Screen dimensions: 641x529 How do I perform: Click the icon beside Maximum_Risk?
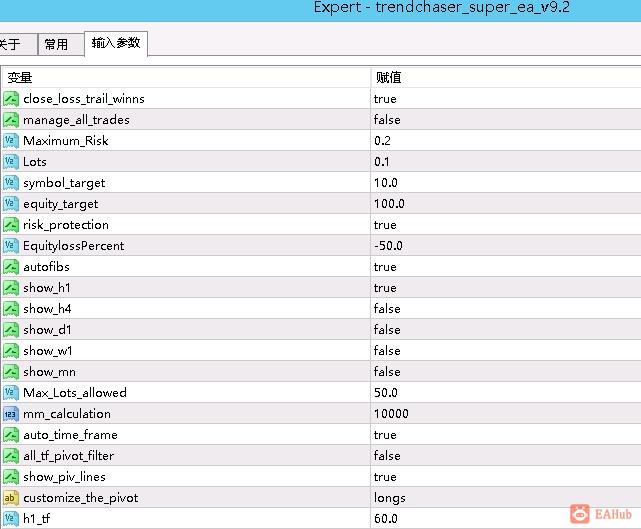11,141
